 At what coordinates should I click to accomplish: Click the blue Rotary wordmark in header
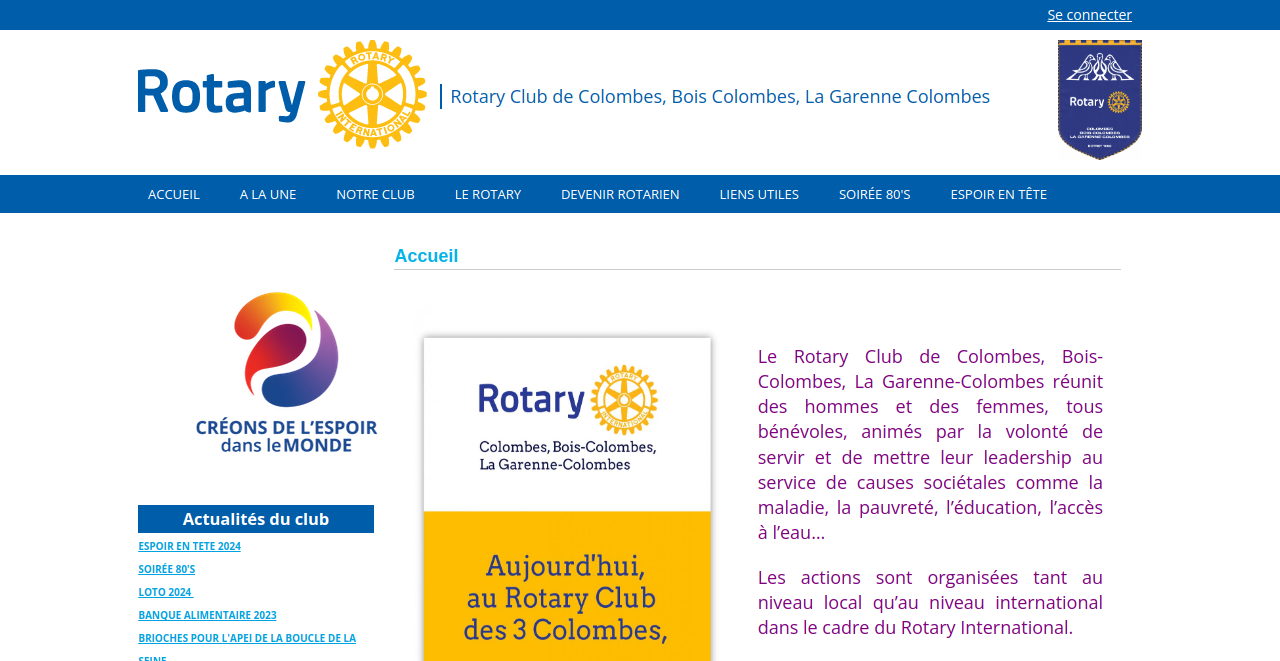[x=221, y=95]
